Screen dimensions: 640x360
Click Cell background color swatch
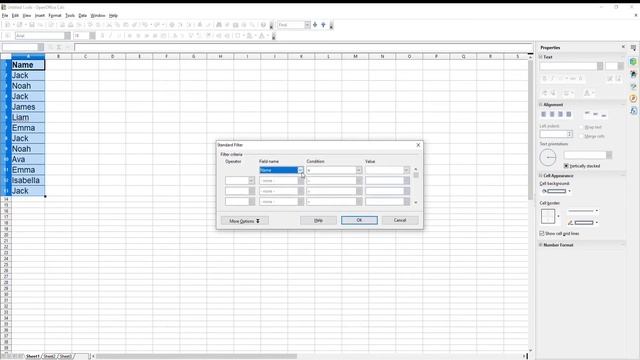click(556, 191)
